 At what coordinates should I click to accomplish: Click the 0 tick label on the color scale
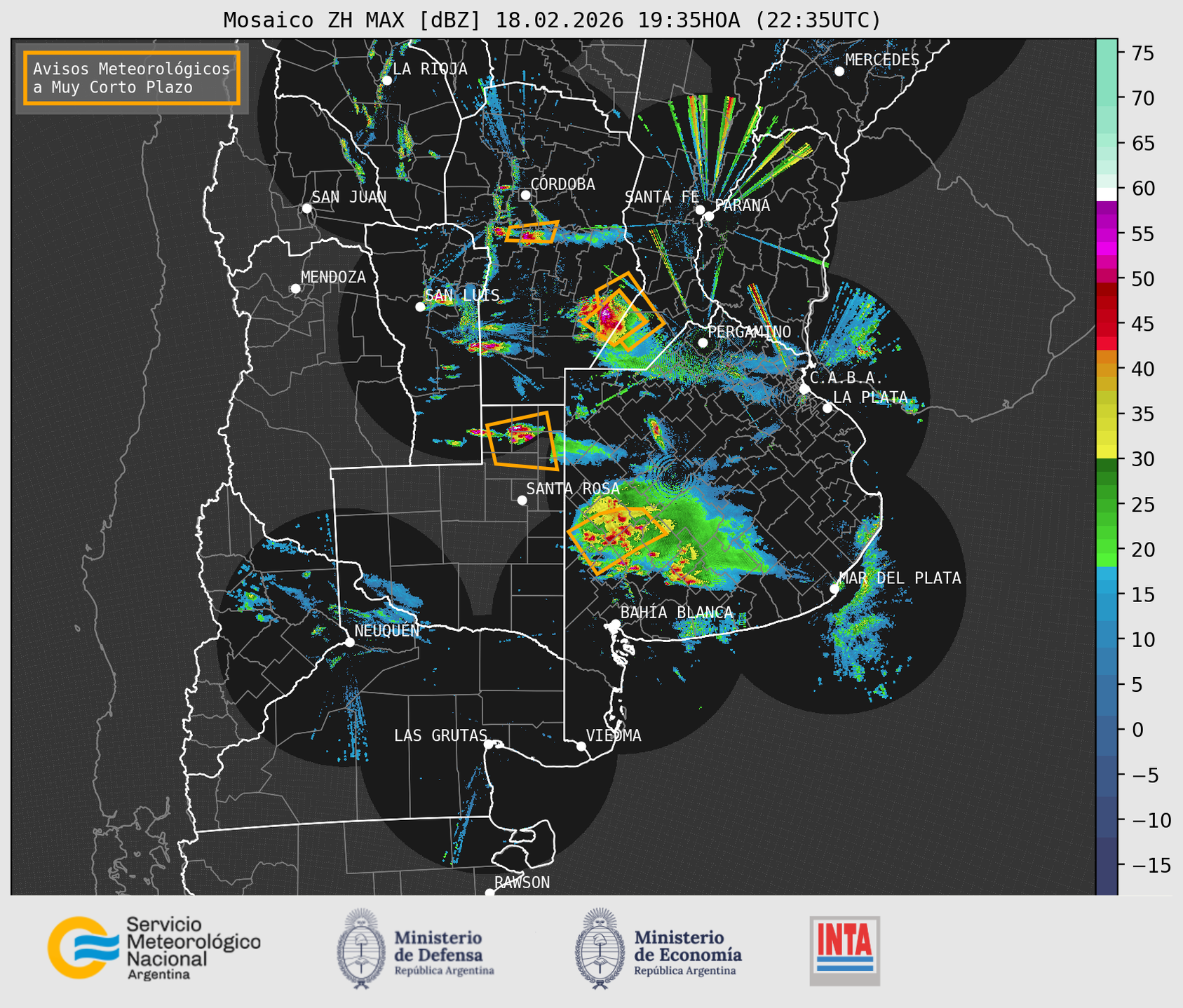point(1137,730)
